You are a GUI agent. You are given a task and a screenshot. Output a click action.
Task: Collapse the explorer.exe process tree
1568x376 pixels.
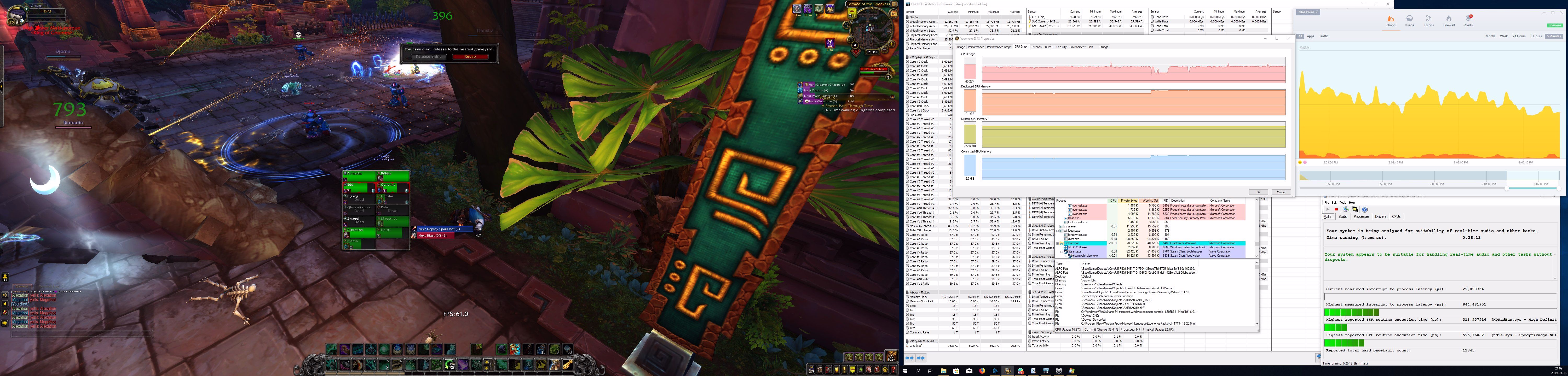pos(1057,243)
